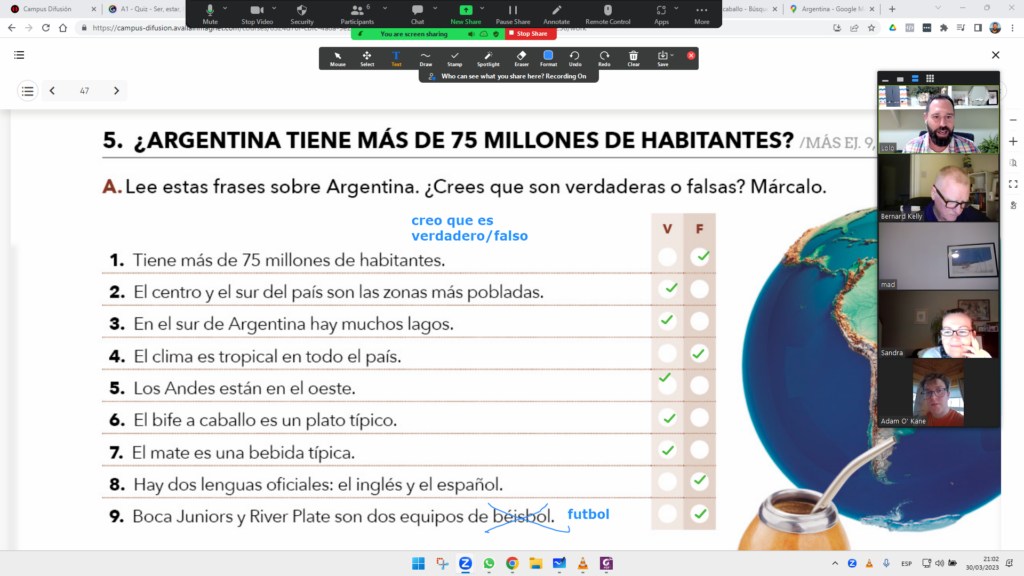1024x576 pixels.
Task: Click the red Stop Share button
Action: [x=530, y=33]
